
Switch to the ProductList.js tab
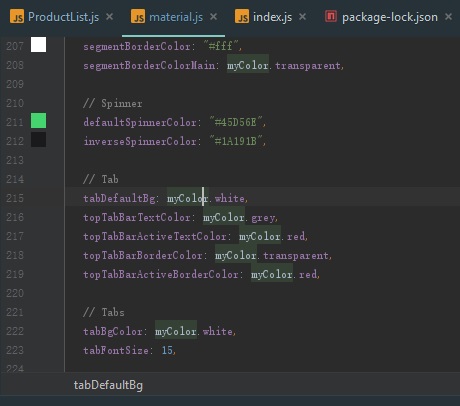[63, 17]
